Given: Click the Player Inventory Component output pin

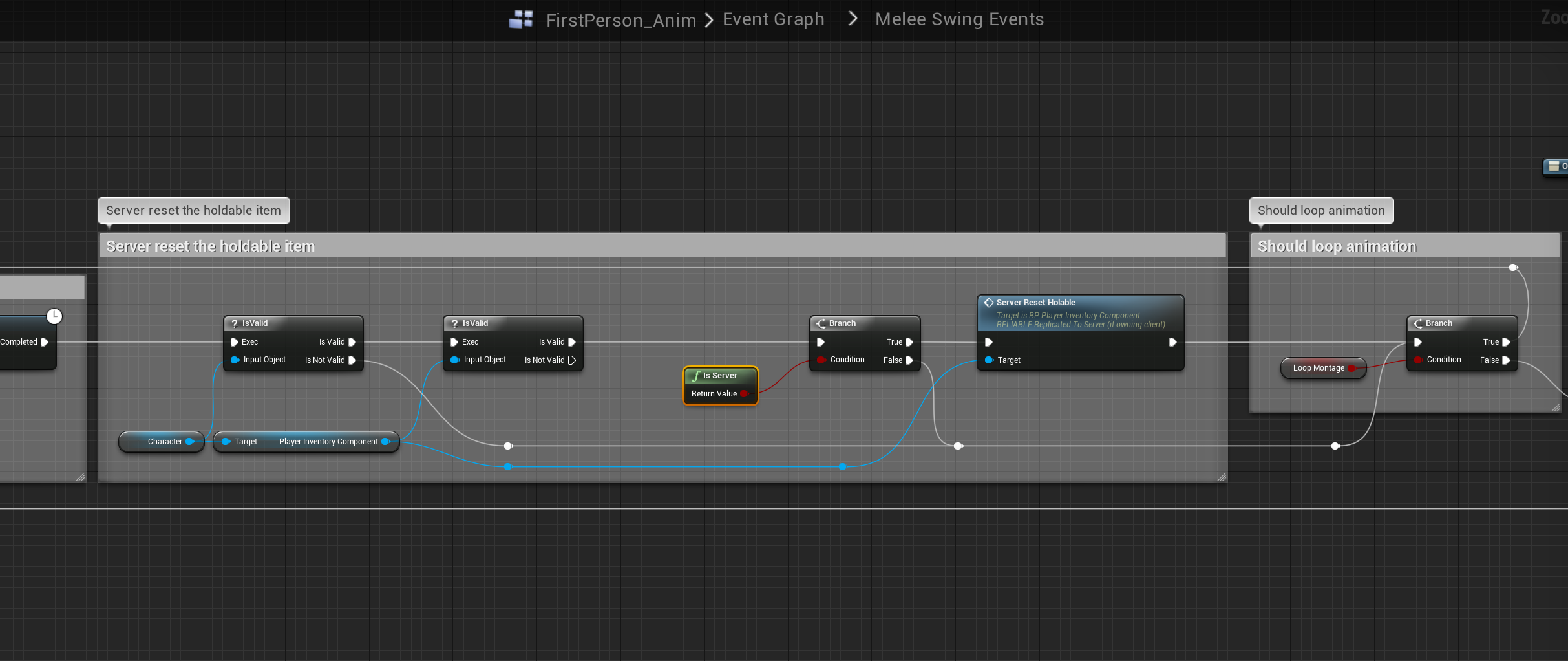Looking at the screenshot, I should pyautogui.click(x=386, y=442).
